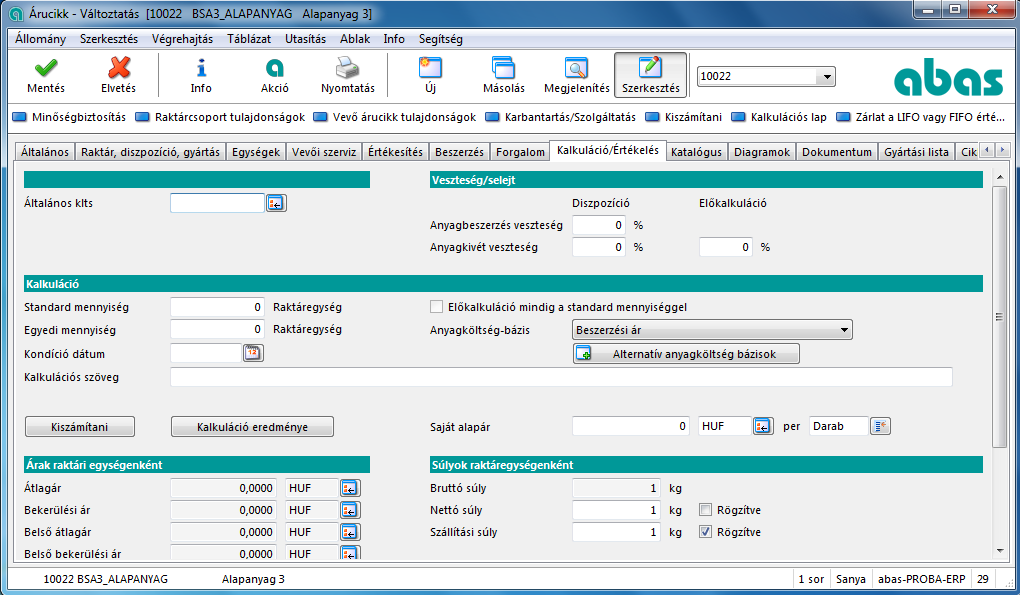The width and height of the screenshot is (1020, 595).
Task: Switch to the Diagramok tab
Action: click(x=762, y=152)
